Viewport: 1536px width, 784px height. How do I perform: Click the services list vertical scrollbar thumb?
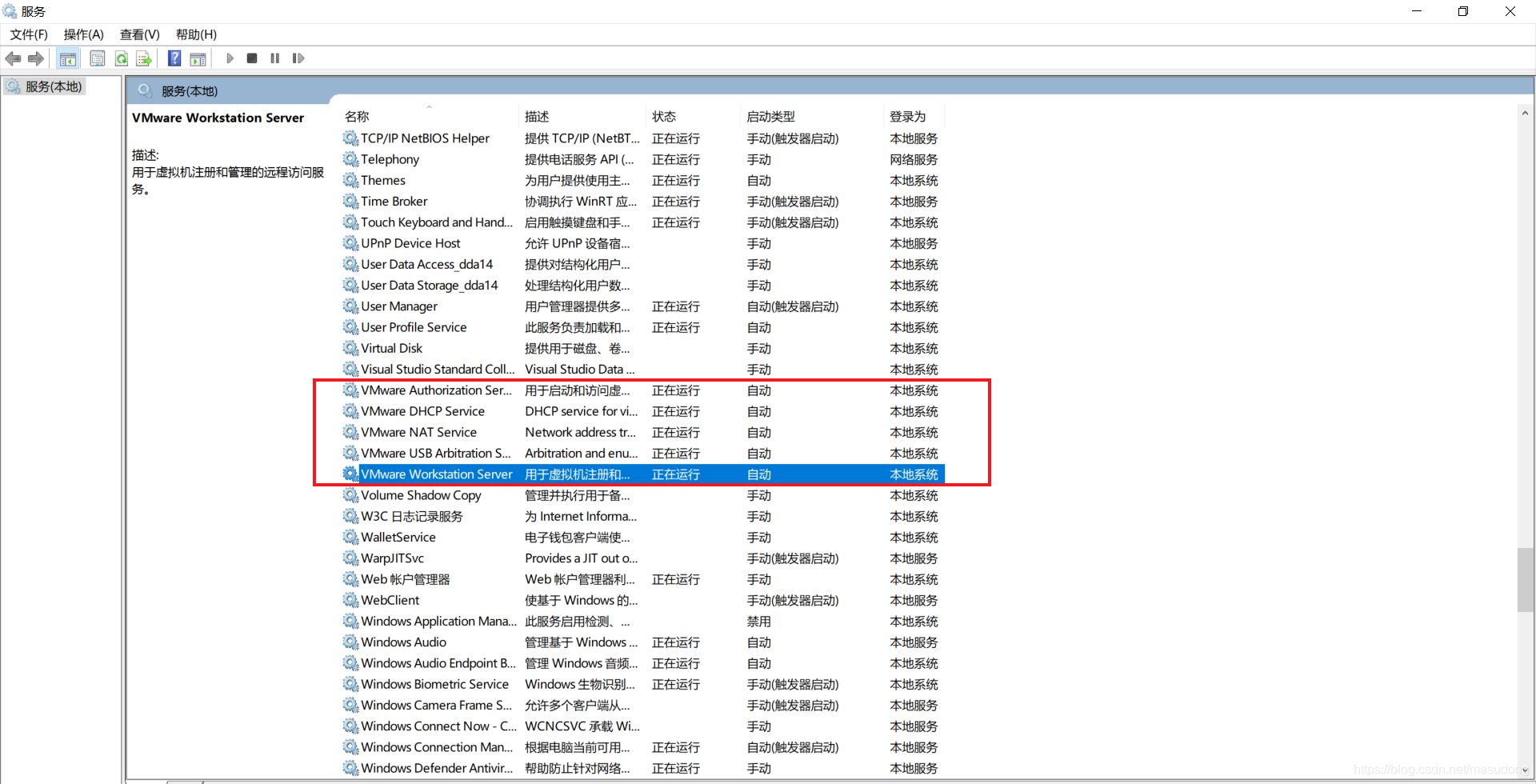pyautogui.click(x=1525, y=580)
